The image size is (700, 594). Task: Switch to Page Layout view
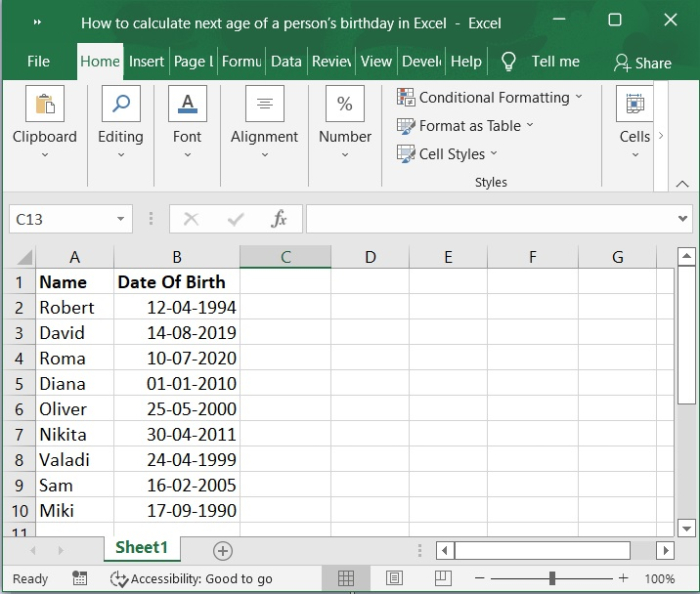click(x=395, y=578)
